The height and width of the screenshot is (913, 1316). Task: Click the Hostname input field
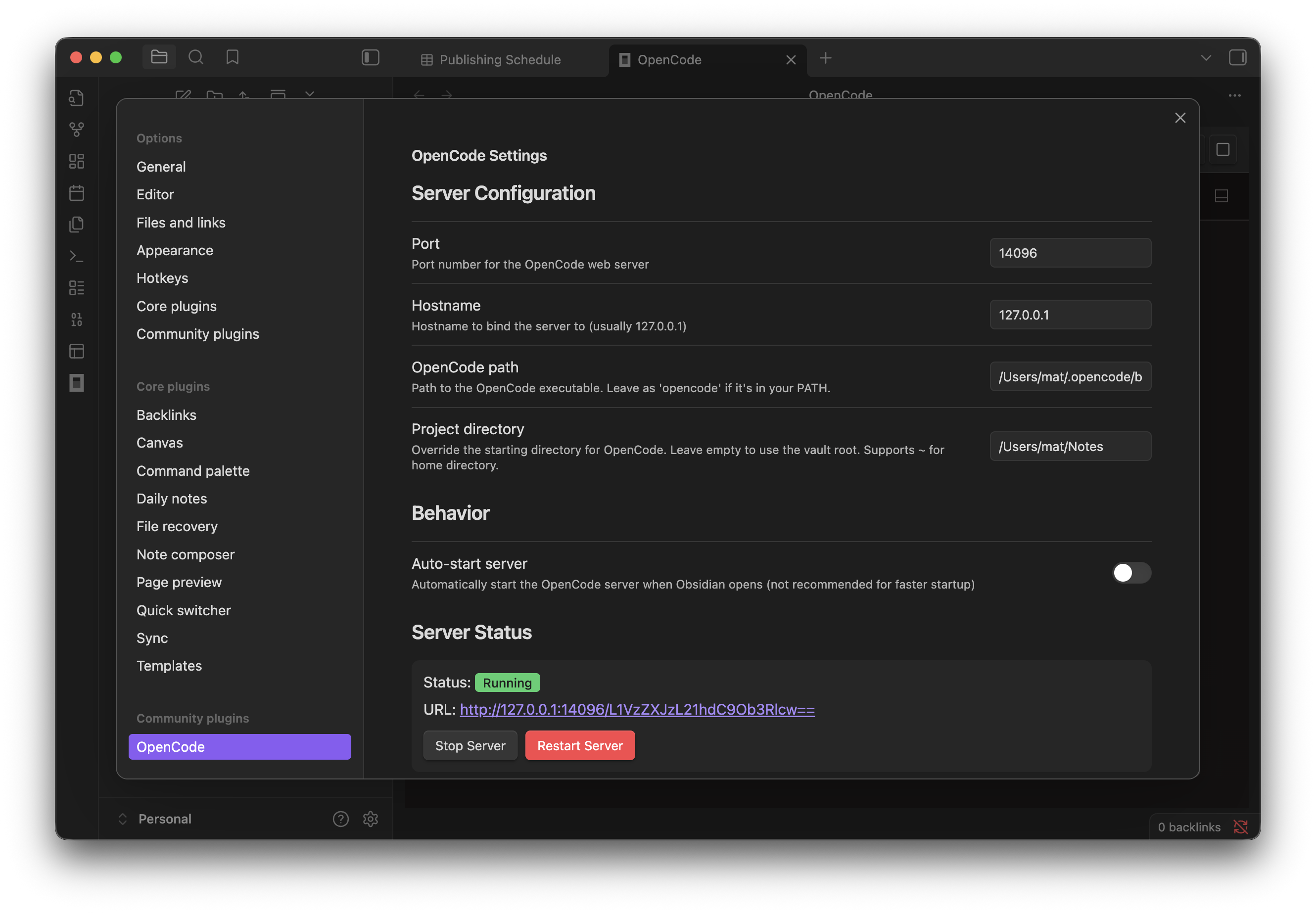[x=1070, y=315]
